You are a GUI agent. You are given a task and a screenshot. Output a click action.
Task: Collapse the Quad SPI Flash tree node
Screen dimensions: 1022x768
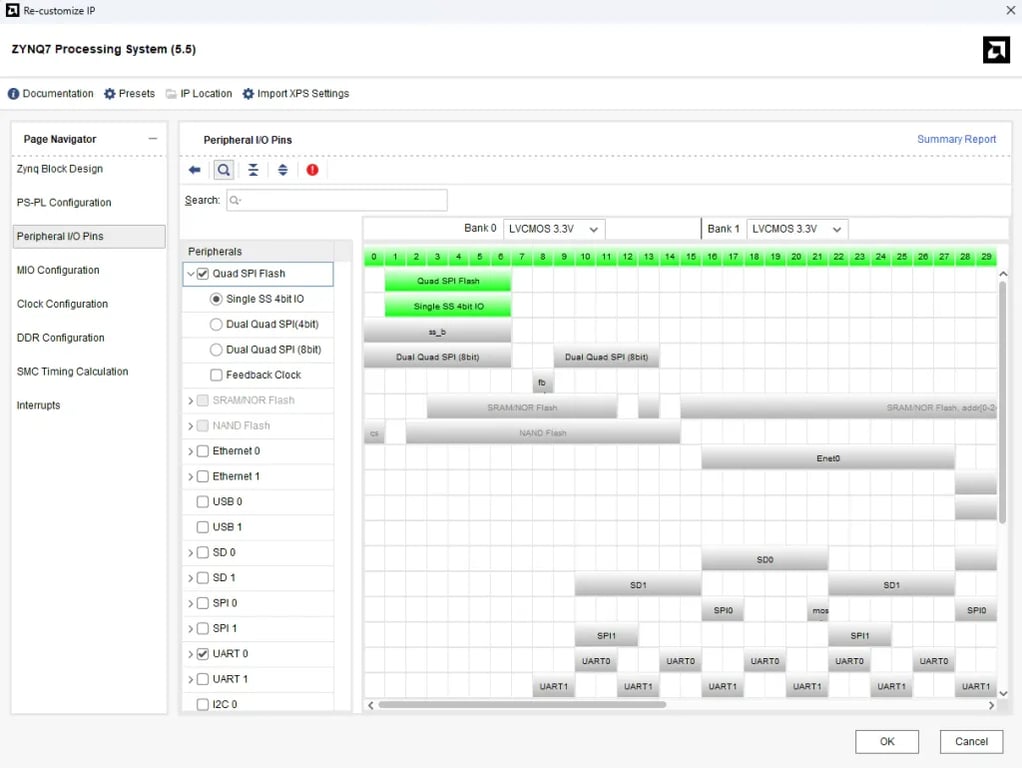(x=190, y=274)
